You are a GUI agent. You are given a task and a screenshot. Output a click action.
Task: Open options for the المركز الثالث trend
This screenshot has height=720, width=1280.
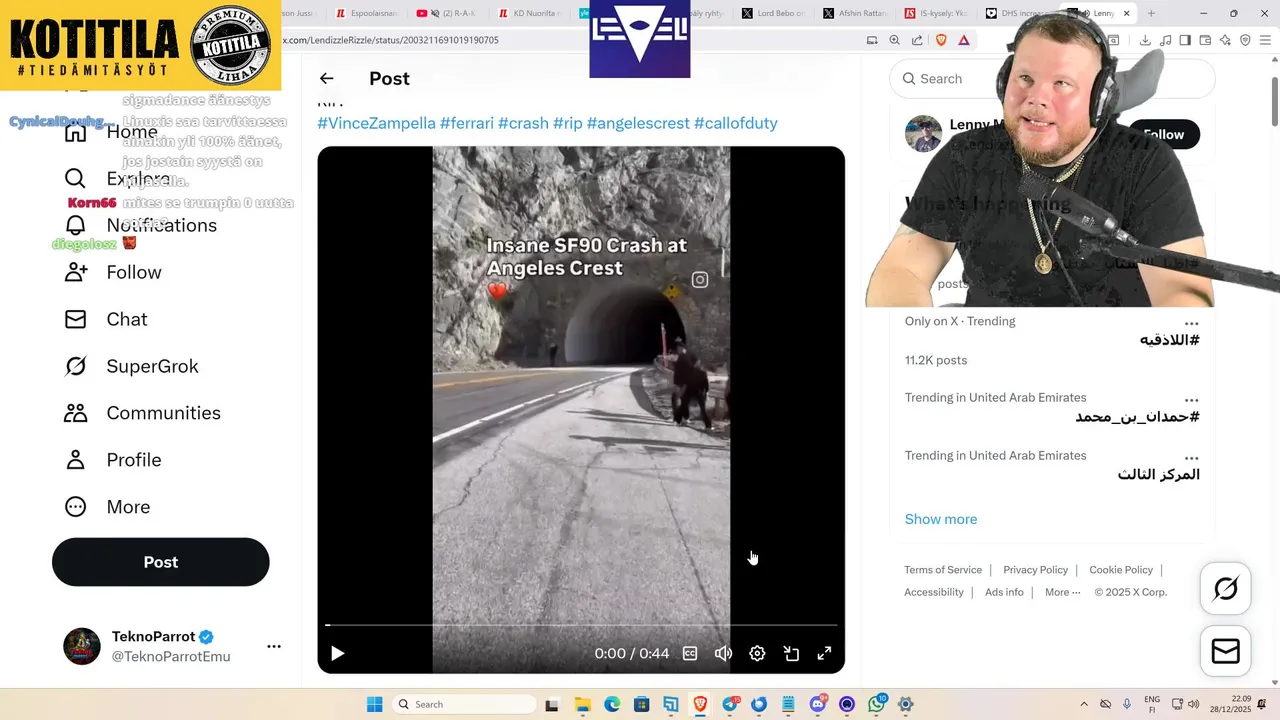1191,457
